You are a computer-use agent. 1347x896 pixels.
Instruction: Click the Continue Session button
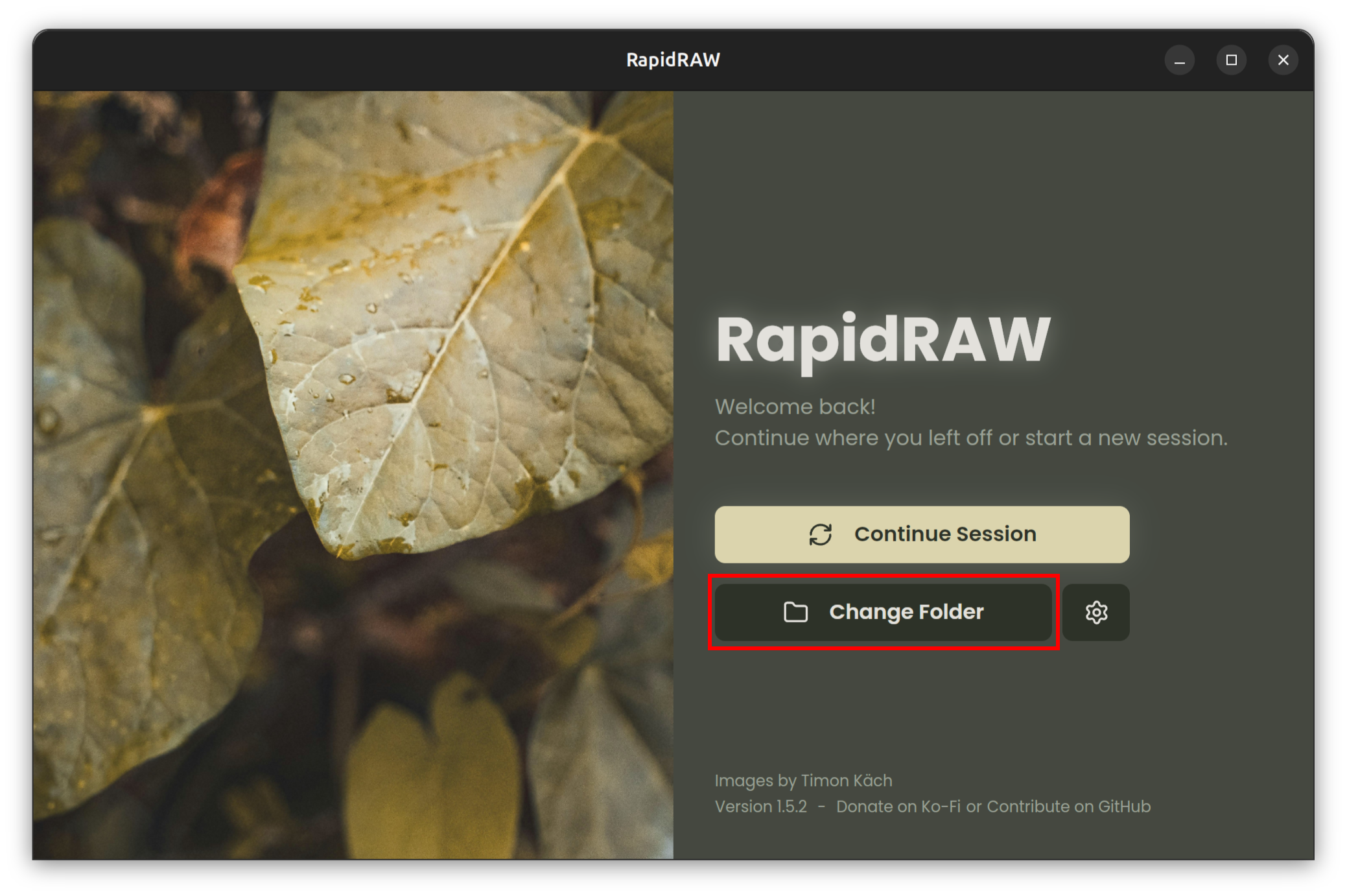coord(922,534)
